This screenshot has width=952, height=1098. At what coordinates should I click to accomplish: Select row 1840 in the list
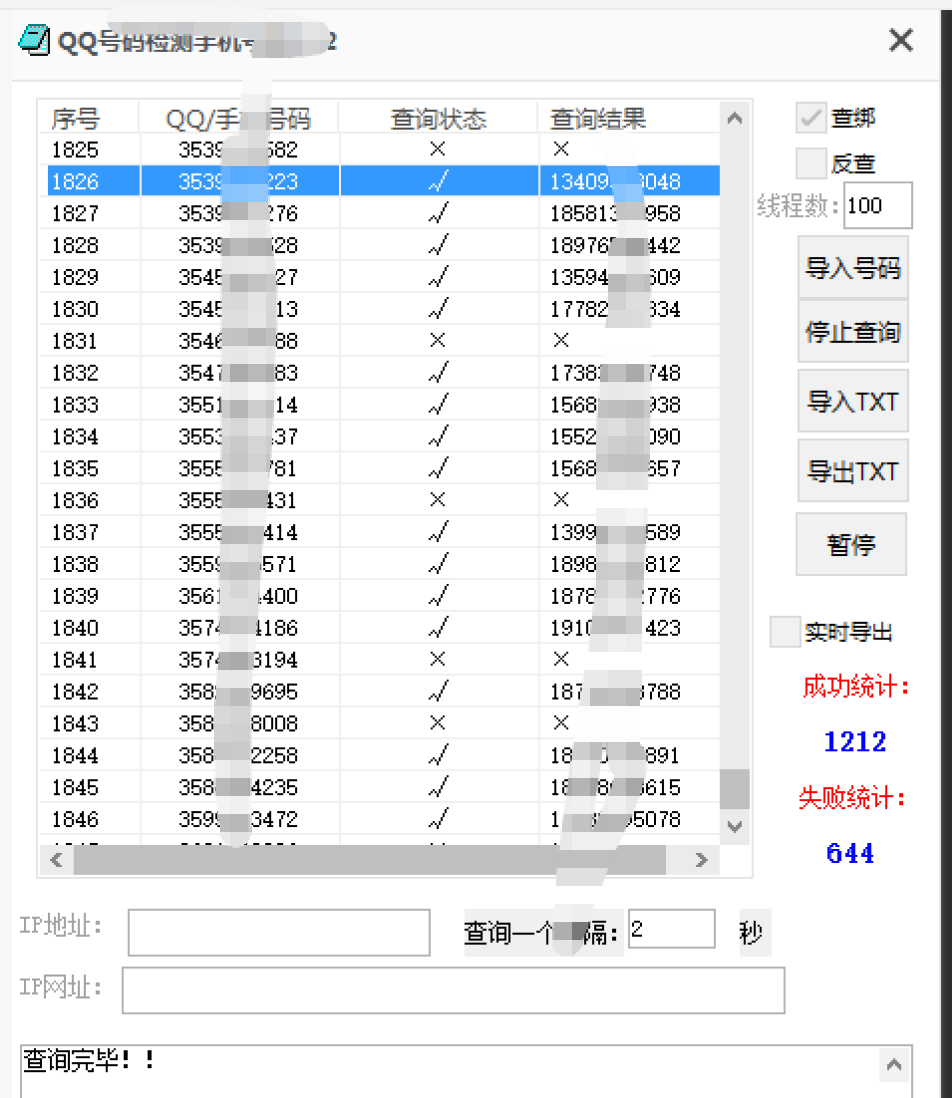pos(380,627)
